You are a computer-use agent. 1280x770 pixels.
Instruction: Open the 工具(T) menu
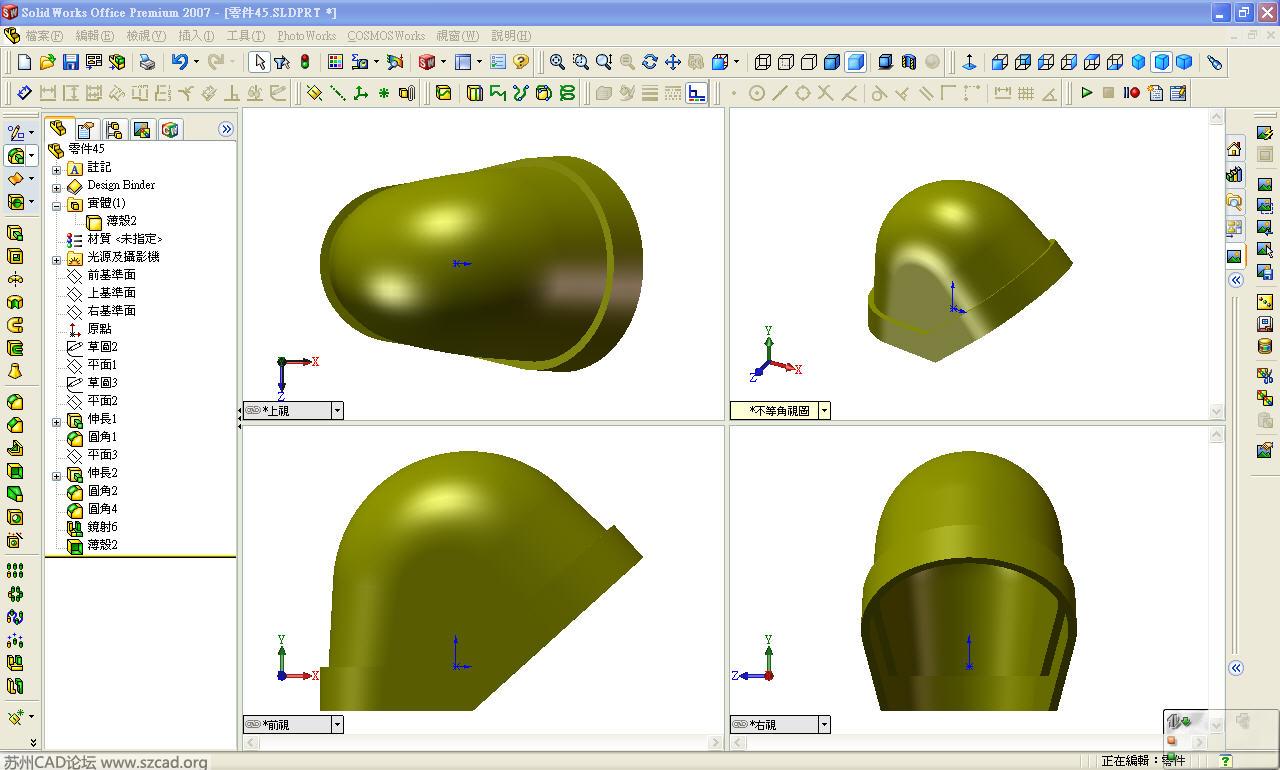tap(246, 36)
